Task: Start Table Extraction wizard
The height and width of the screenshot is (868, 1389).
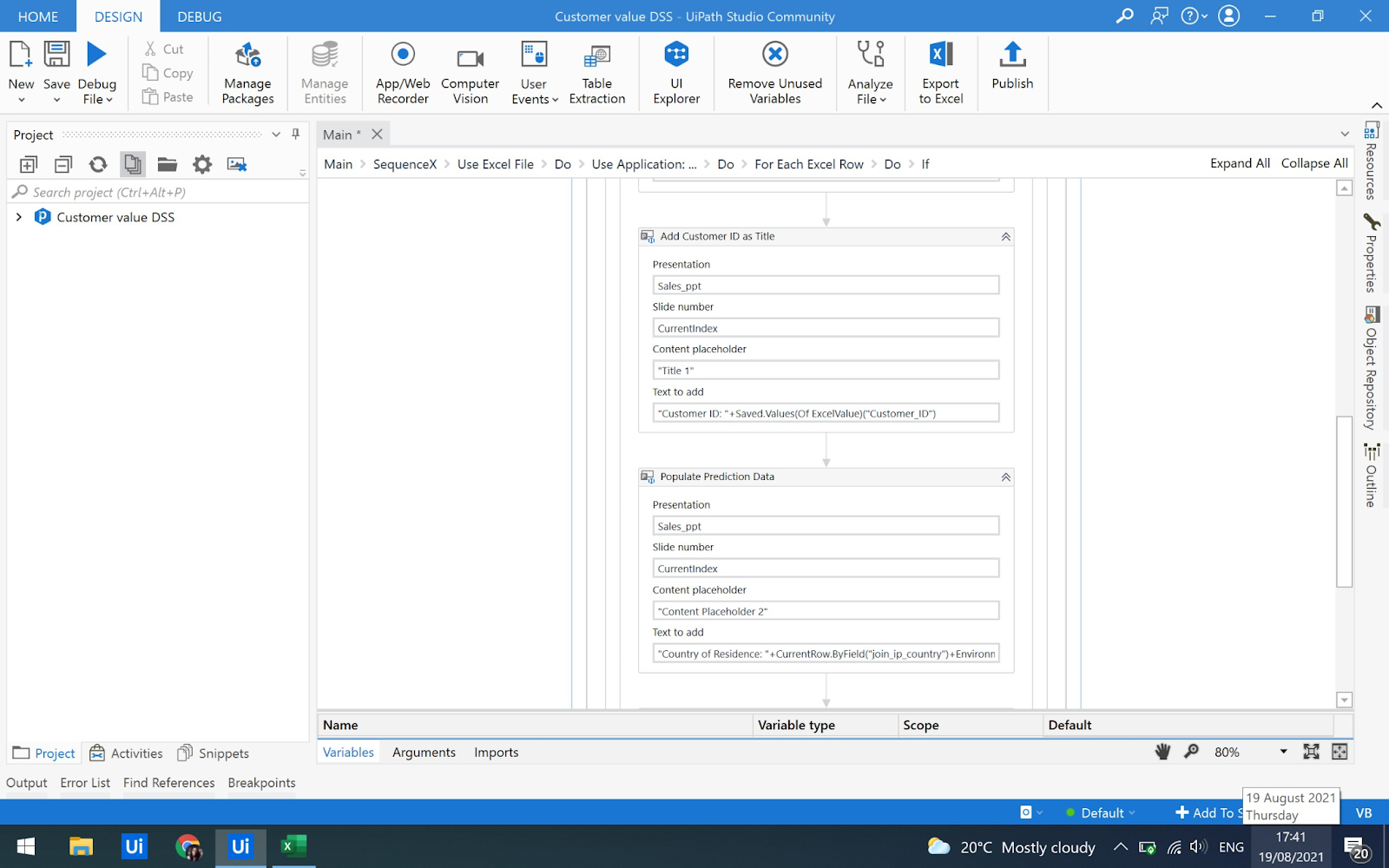Action: [597, 73]
